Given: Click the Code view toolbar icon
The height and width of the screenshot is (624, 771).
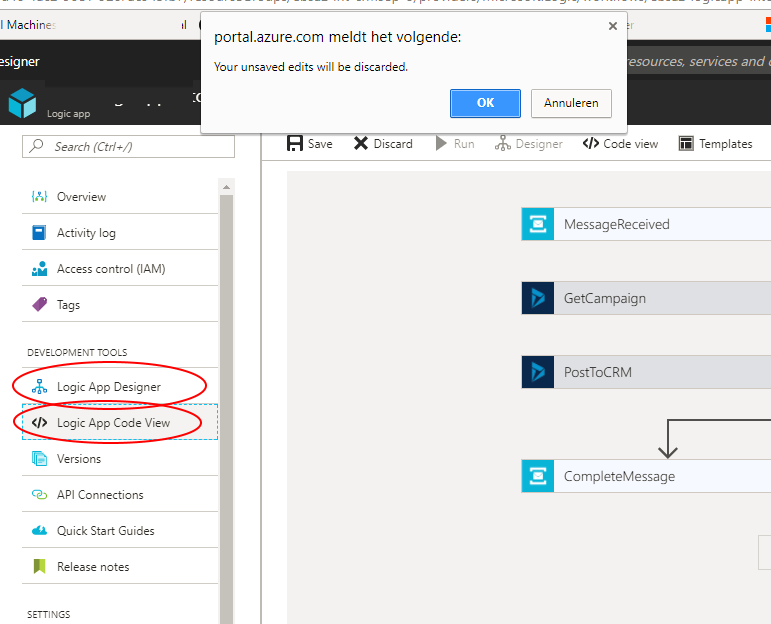Looking at the screenshot, I should point(591,144).
